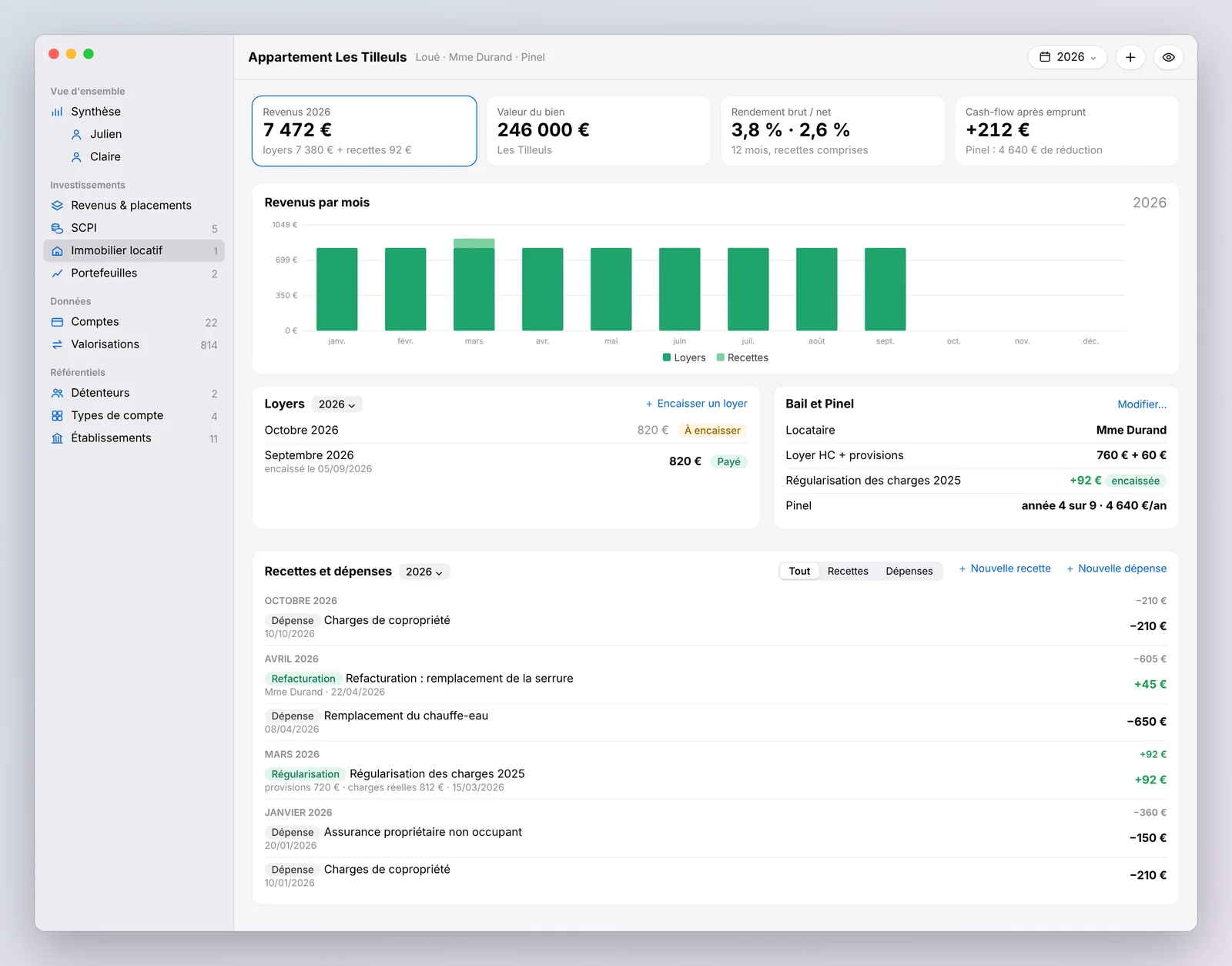Click the Portefeuilles trend line icon
1232x966 pixels.
(57, 273)
